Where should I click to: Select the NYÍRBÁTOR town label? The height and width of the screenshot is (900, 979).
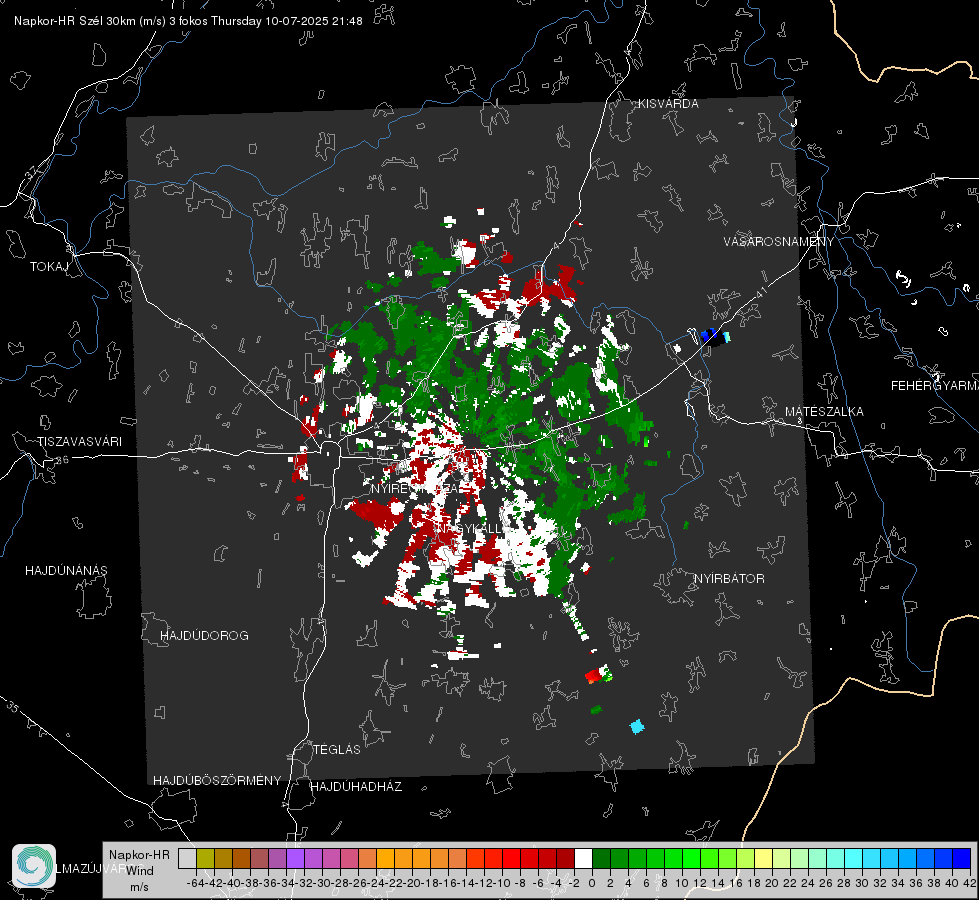click(729, 579)
